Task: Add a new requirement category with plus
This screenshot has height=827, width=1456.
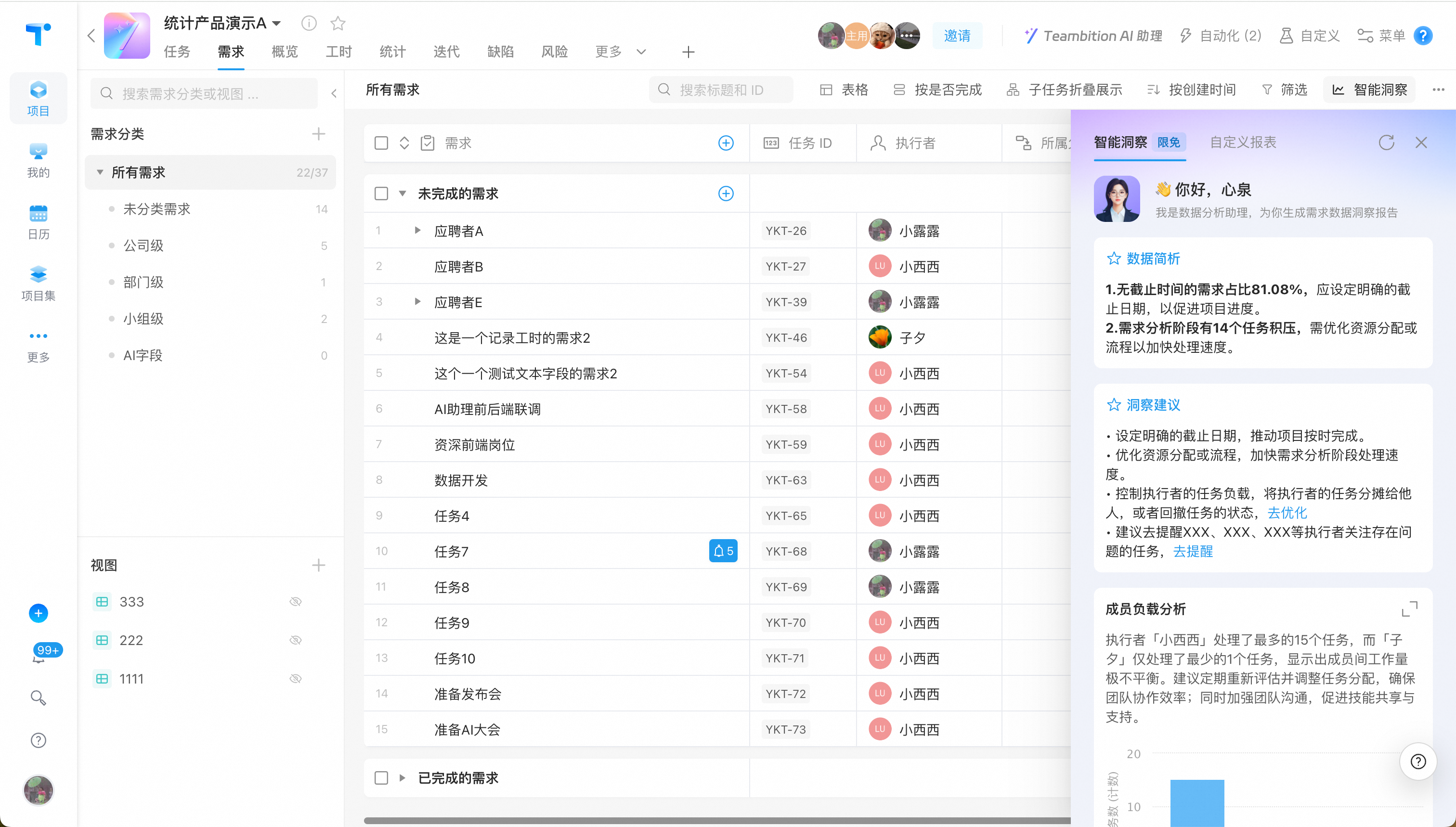Action: 319,134
